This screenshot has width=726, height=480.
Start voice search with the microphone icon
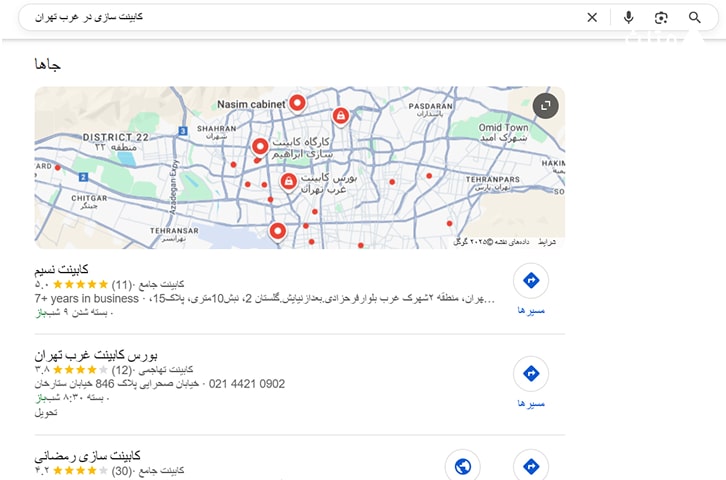628,18
